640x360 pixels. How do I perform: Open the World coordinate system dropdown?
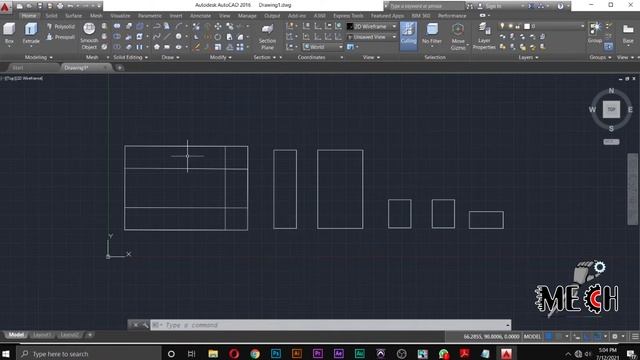tap(322, 47)
